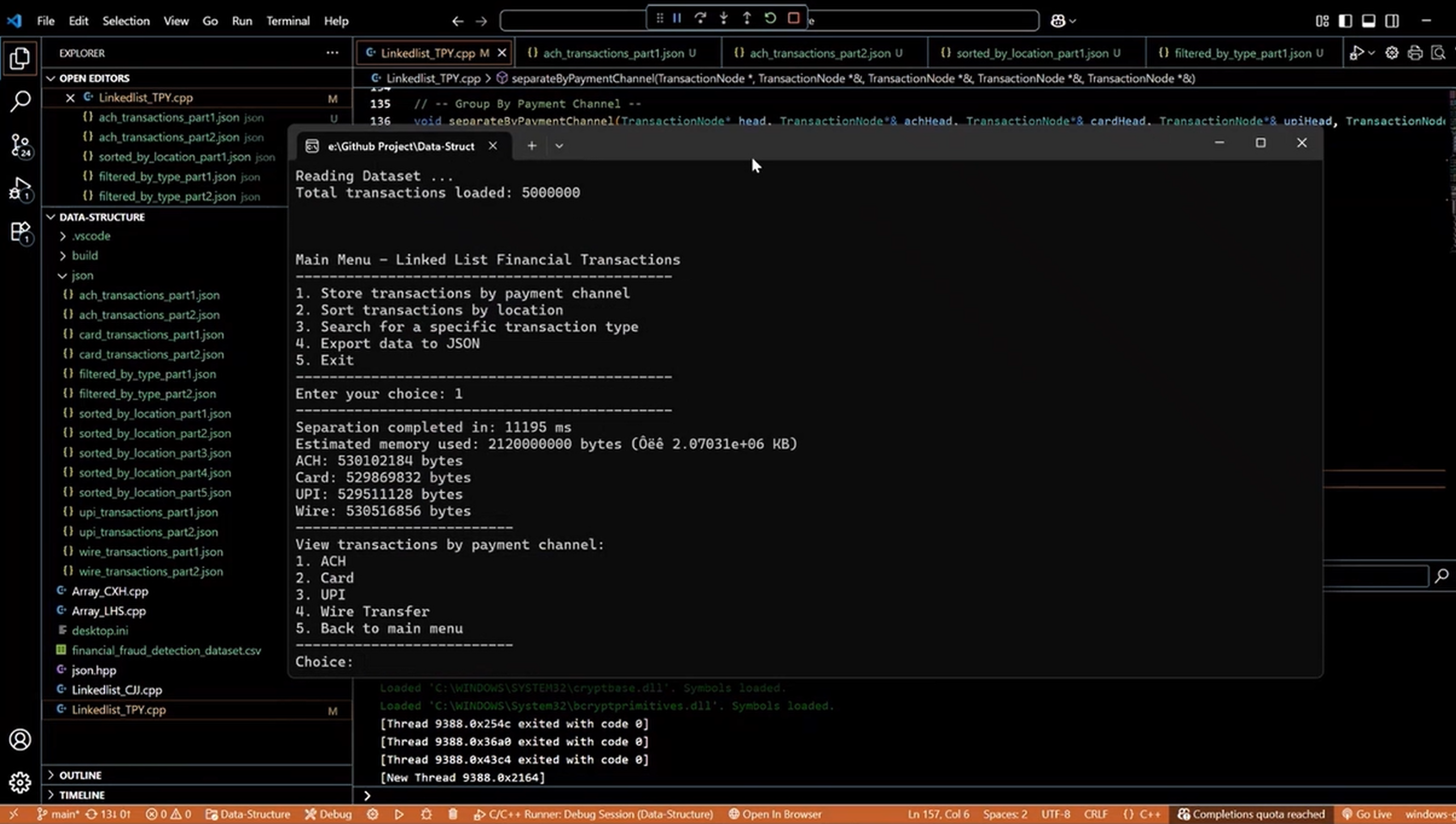Image resolution: width=1456 pixels, height=824 pixels.
Task: Toggle the secondary side bar layout button
Action: tap(1391, 21)
